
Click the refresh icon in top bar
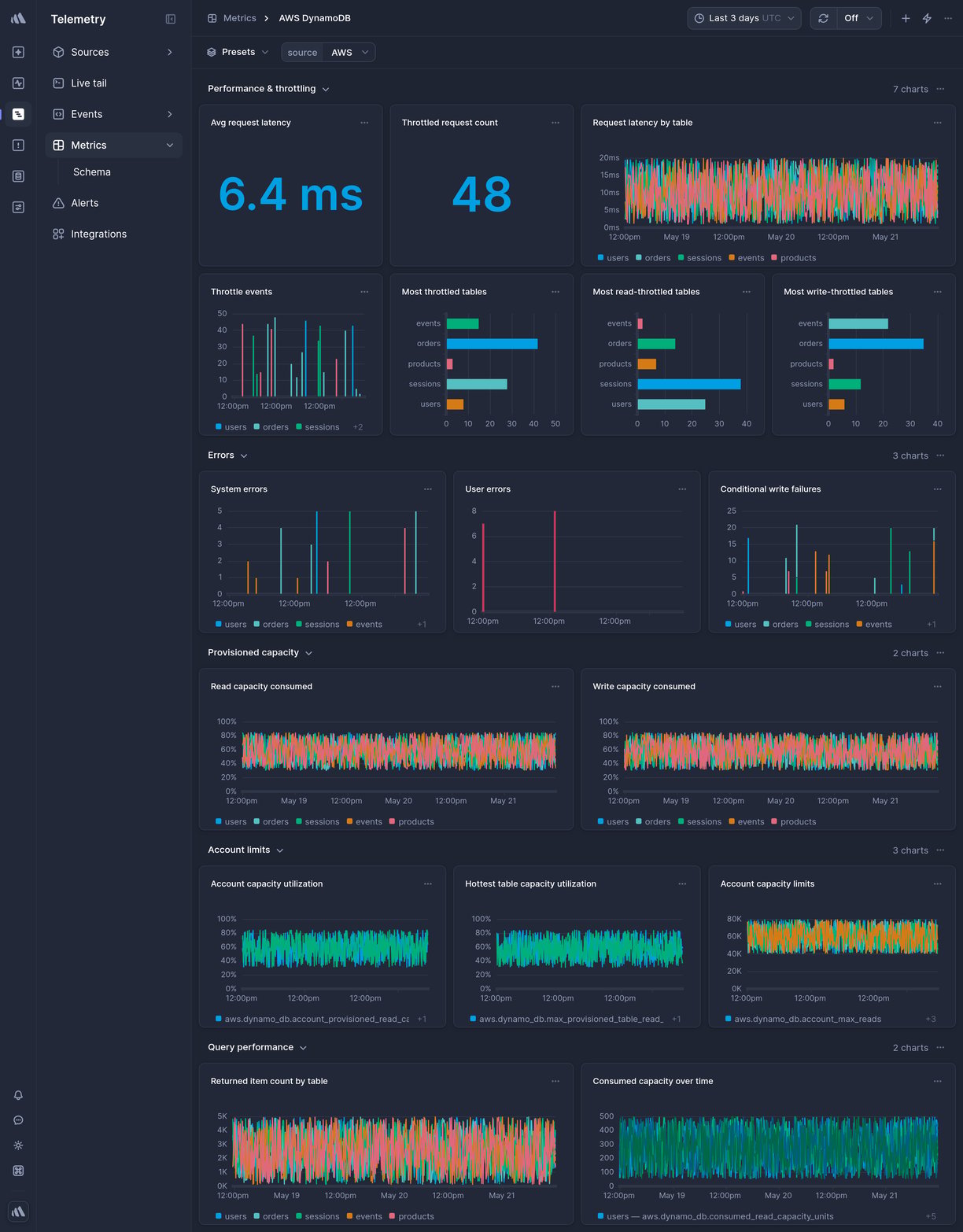pyautogui.click(x=823, y=18)
